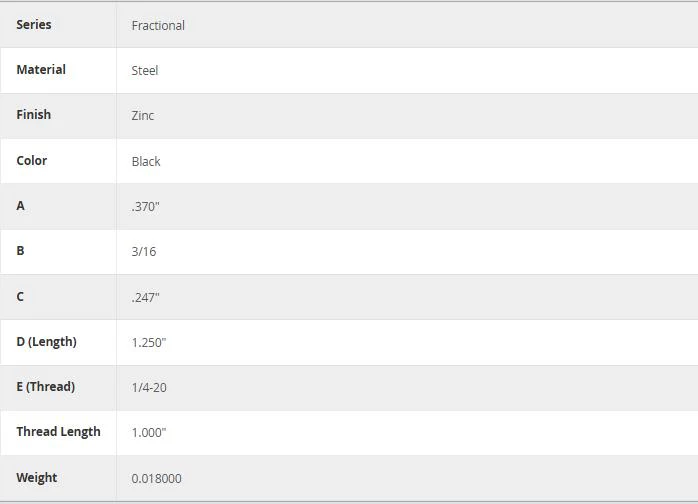Select the Color row label
Image resolution: width=698 pixels, height=504 pixels.
pyautogui.click(x=32, y=160)
